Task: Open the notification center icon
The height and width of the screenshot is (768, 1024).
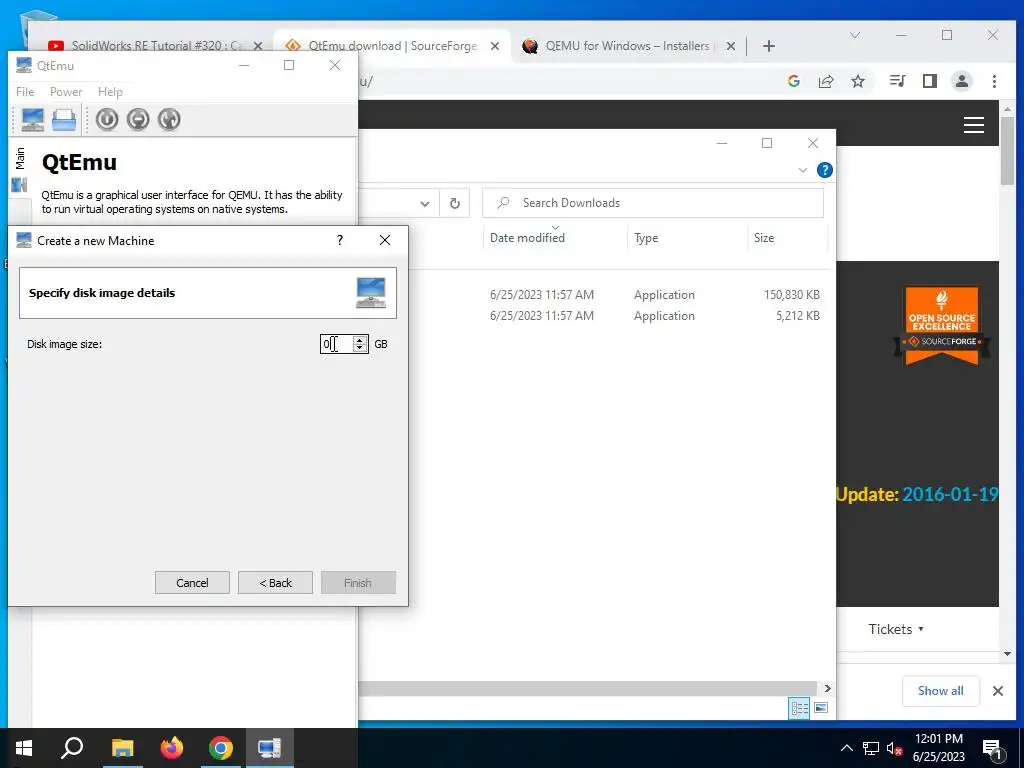Action: coord(993,748)
